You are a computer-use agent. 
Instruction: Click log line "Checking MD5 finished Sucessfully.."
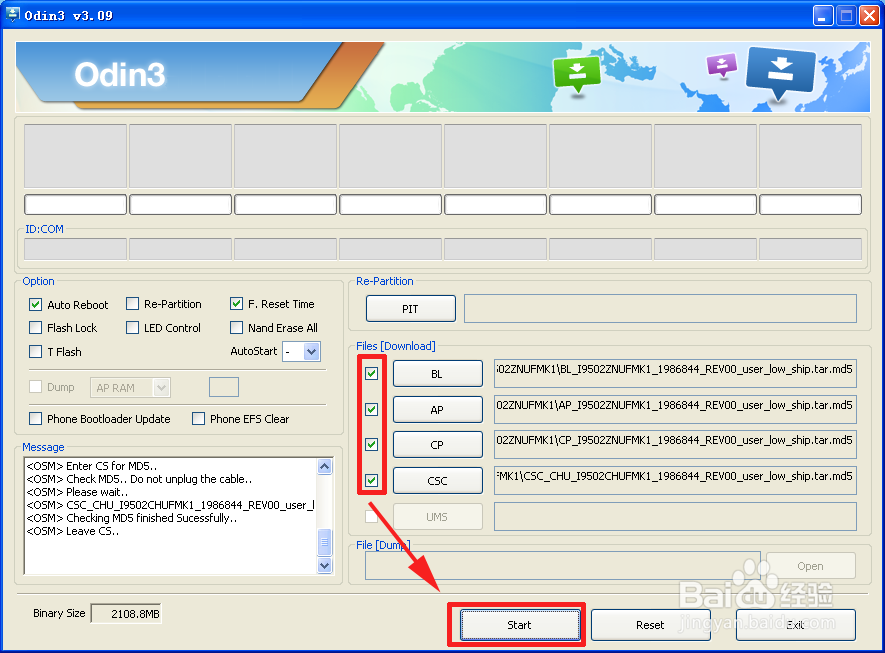point(132,518)
